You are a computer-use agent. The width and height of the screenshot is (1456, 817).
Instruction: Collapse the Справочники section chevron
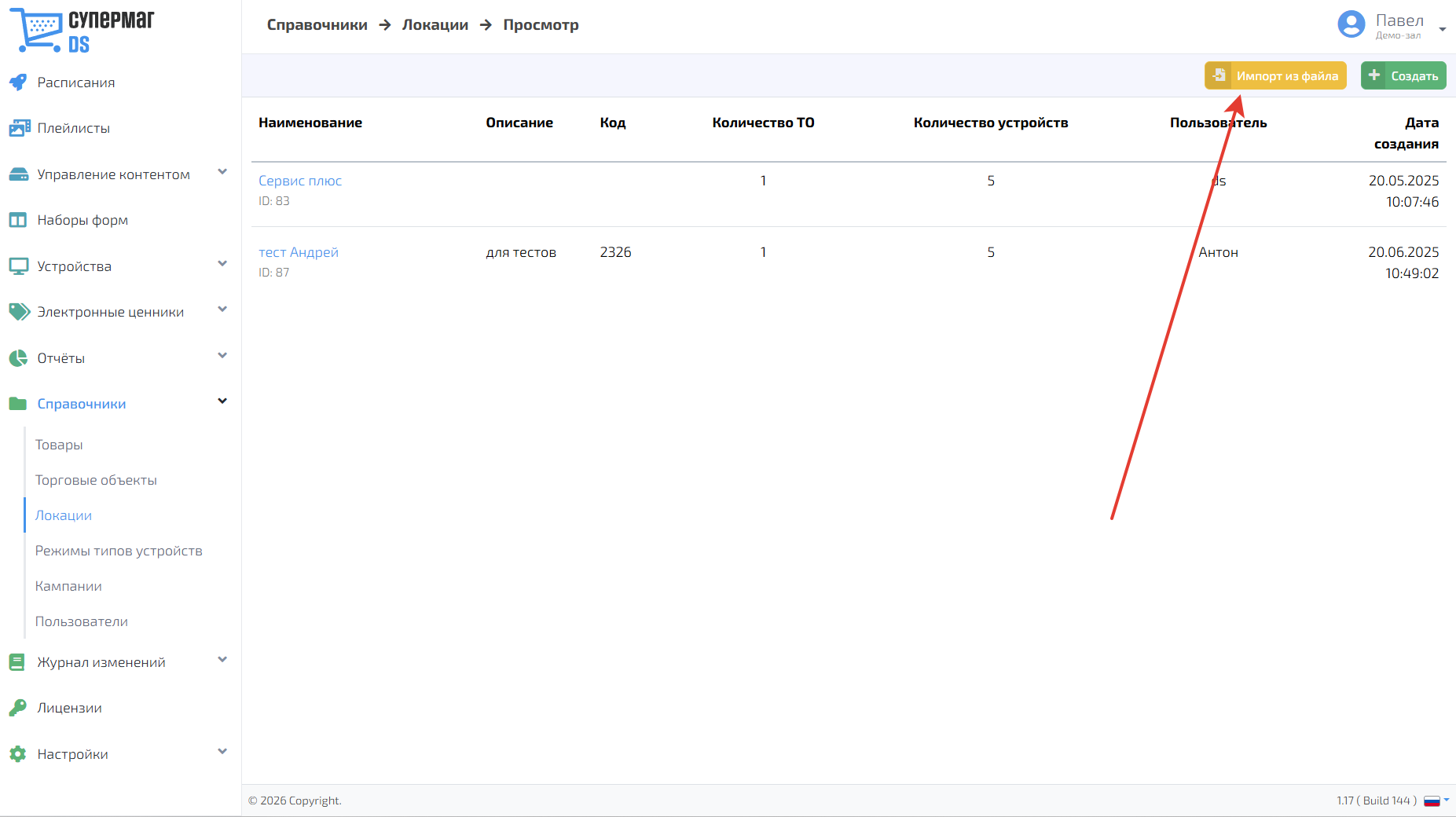tap(222, 401)
